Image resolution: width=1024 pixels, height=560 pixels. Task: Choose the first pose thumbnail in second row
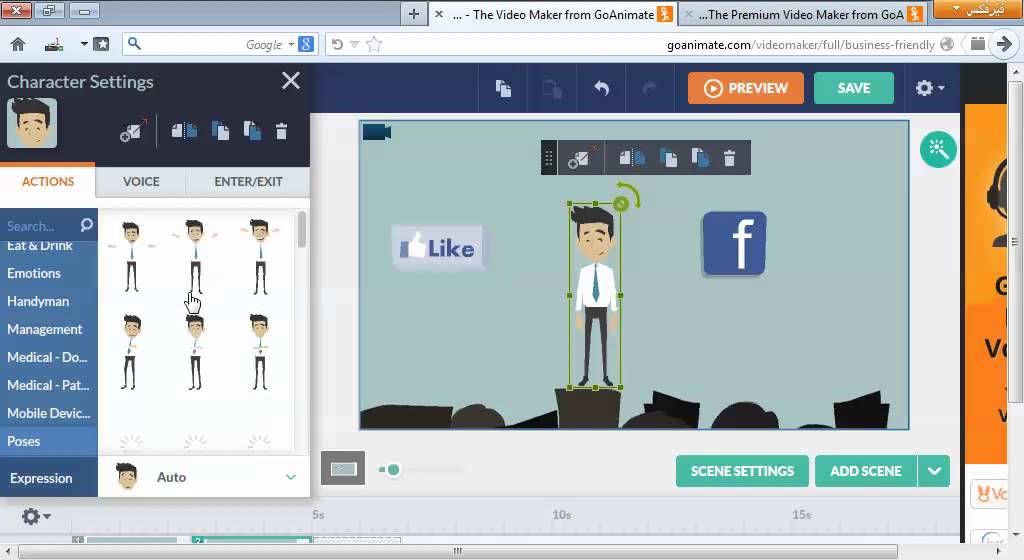pos(131,352)
